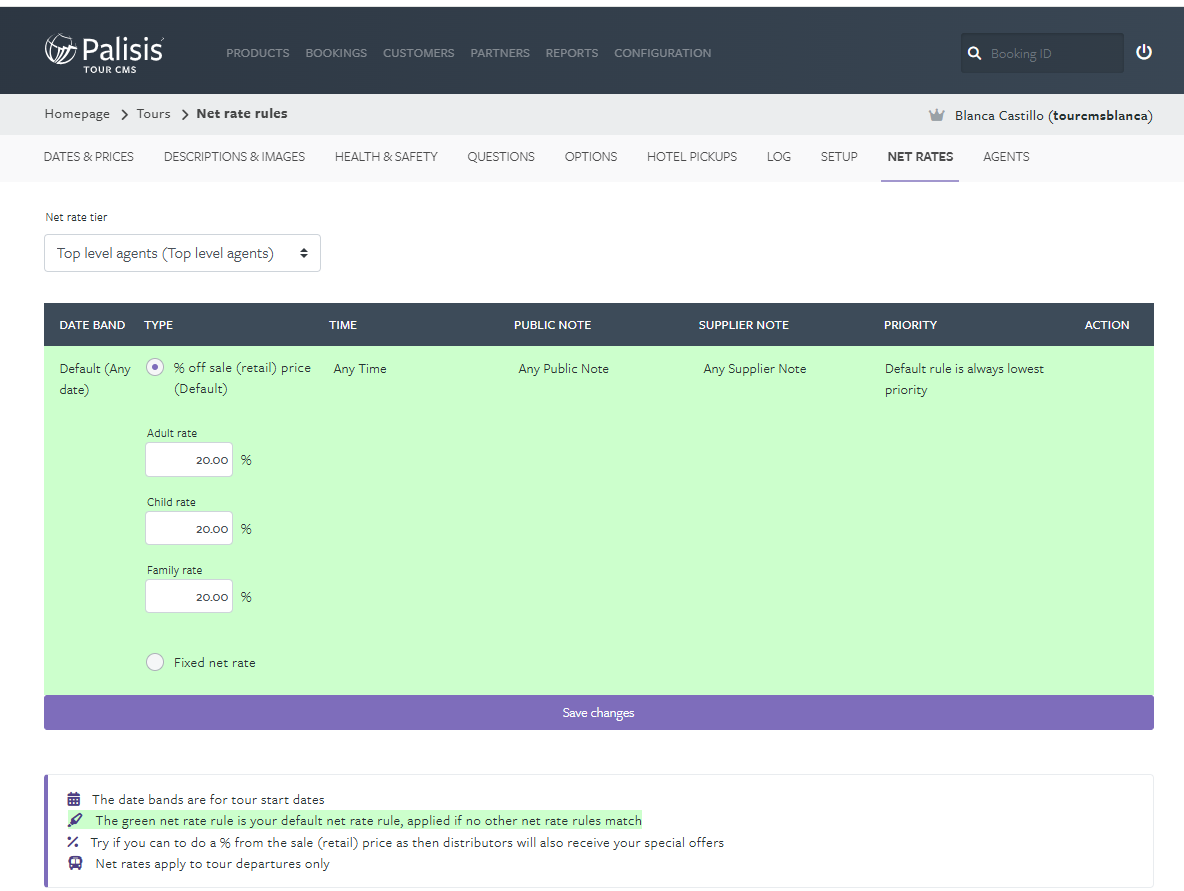Click the Any Public Note cell
The height and width of the screenshot is (891, 1184).
(563, 368)
